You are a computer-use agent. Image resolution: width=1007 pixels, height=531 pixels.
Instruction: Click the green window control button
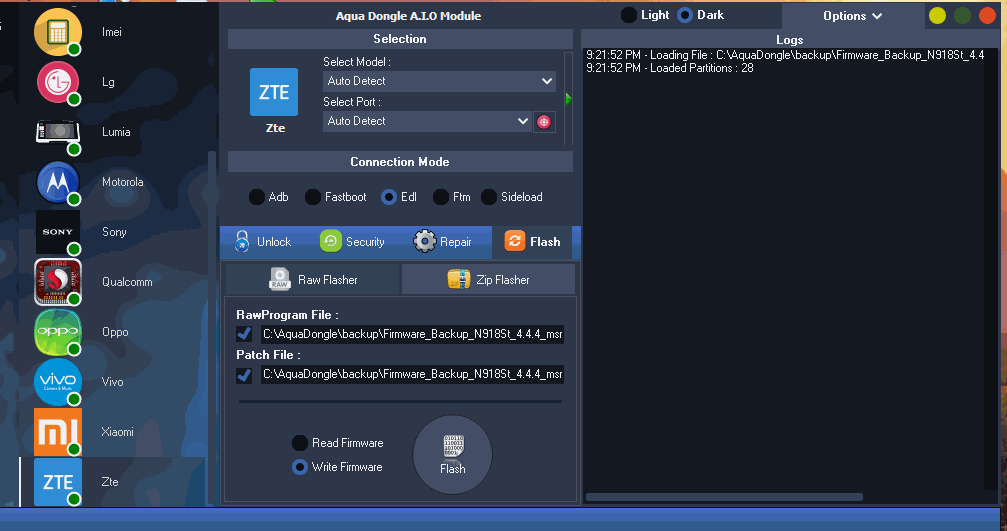coord(962,15)
